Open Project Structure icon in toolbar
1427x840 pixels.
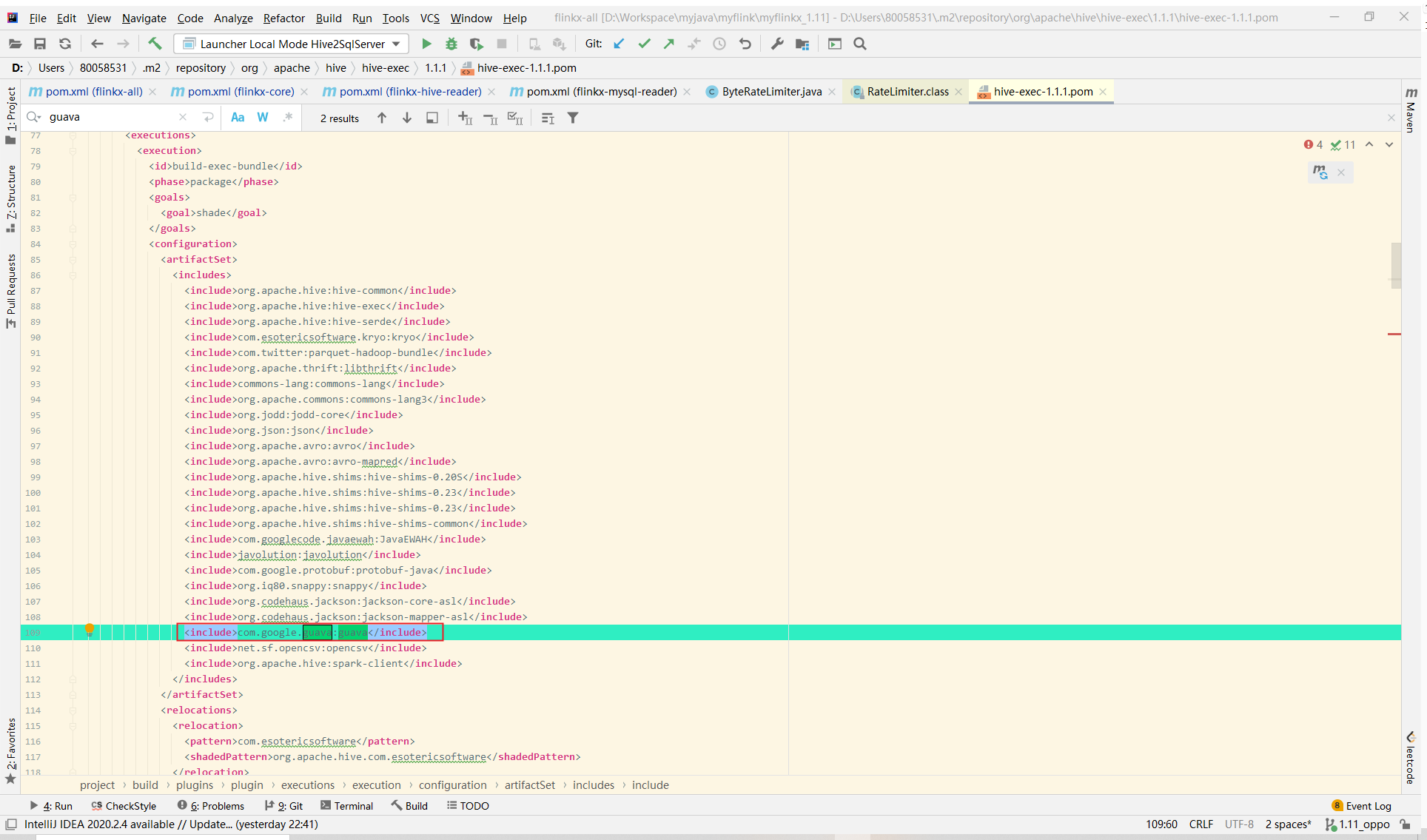coord(802,44)
